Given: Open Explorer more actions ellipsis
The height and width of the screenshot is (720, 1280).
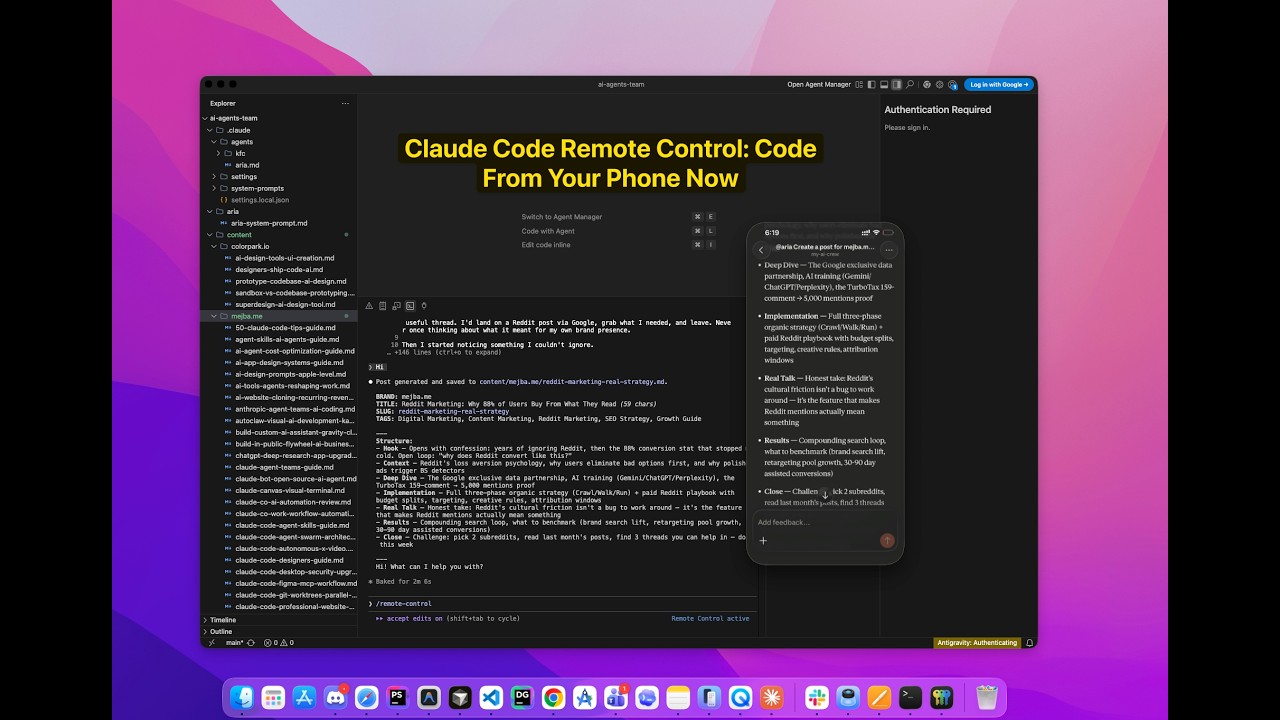Looking at the screenshot, I should pos(346,103).
